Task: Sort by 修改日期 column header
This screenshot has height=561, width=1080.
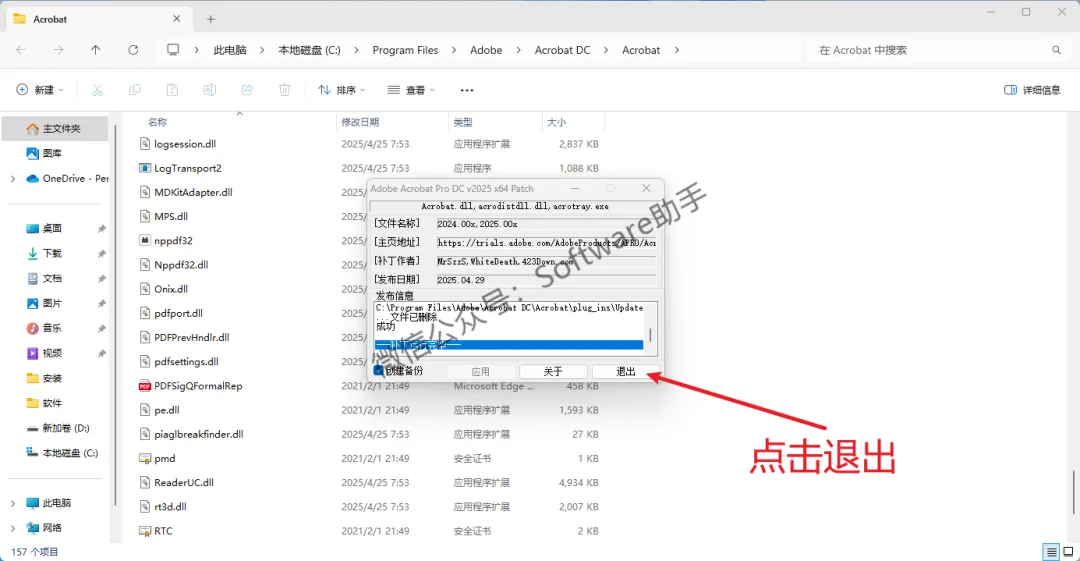Action: click(360, 122)
